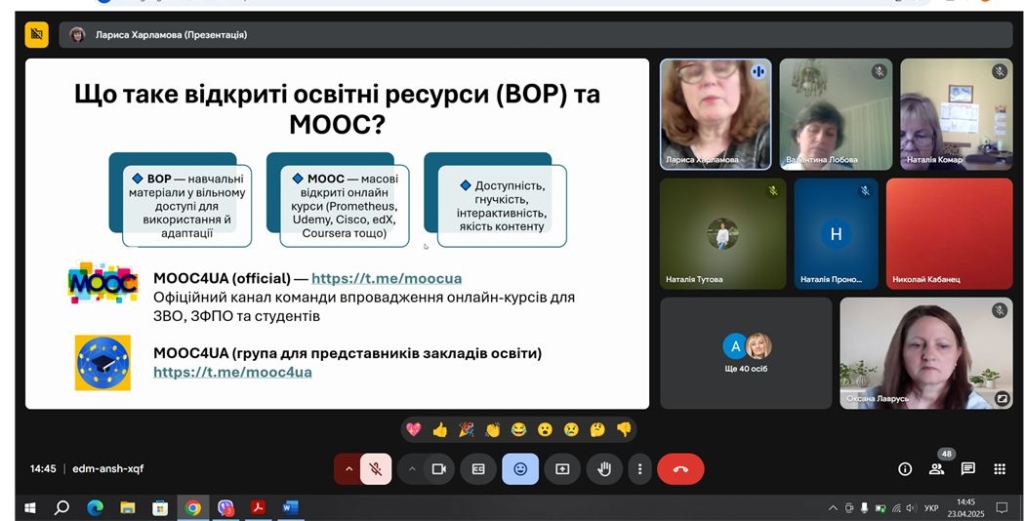Viewport: 1024px width, 521px height.
Task: Show the participants list people icon
Action: point(937,468)
